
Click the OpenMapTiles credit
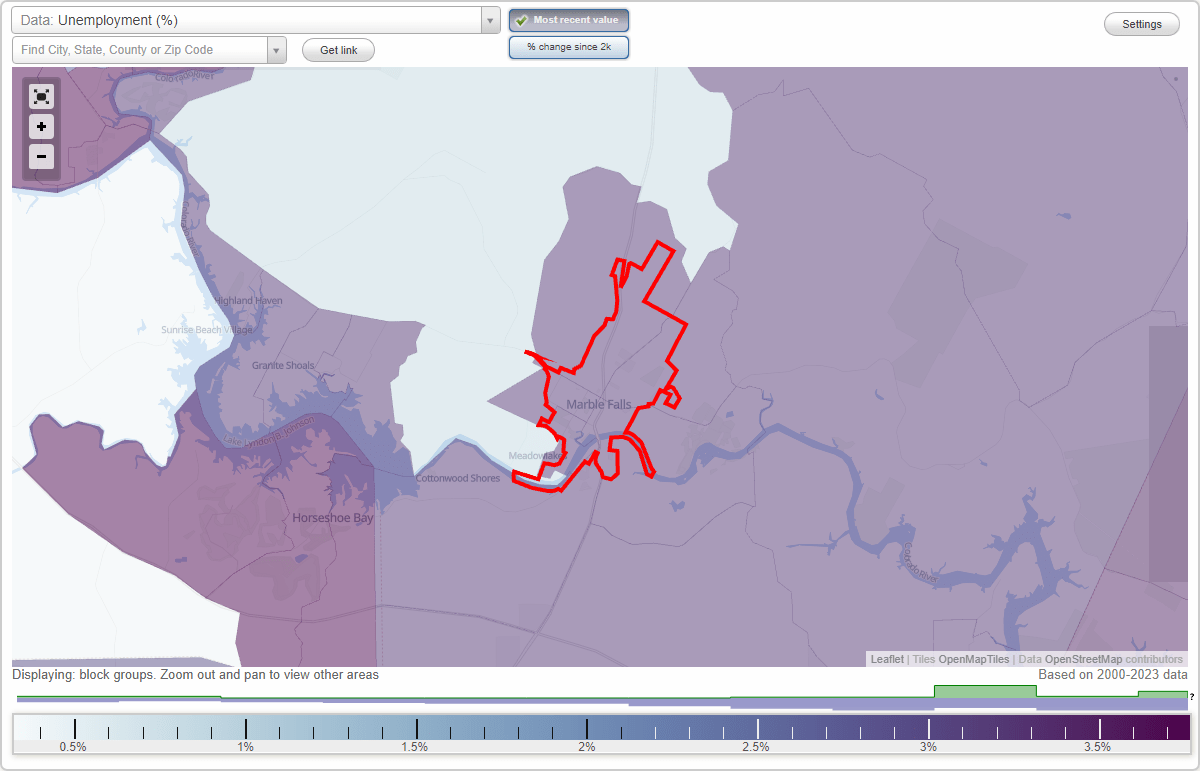(973, 659)
